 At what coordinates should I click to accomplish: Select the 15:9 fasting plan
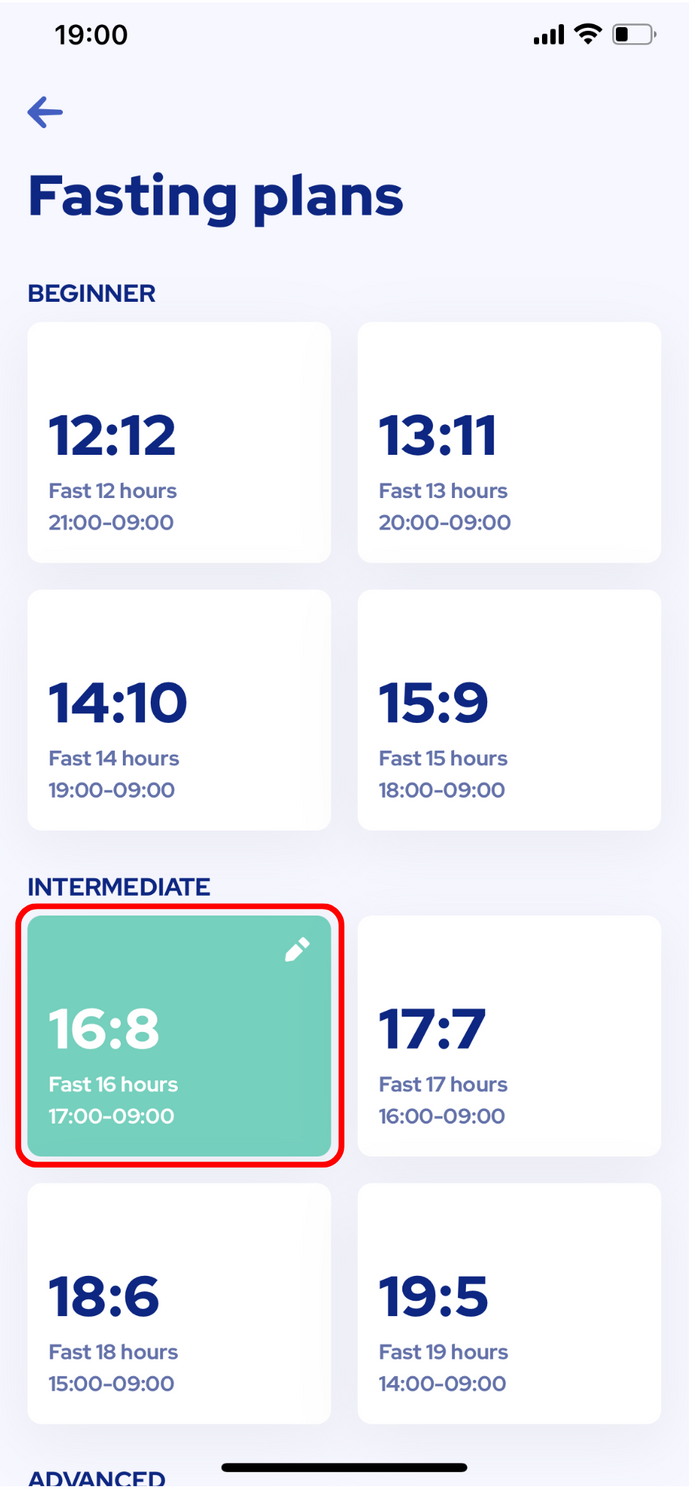[x=509, y=710]
